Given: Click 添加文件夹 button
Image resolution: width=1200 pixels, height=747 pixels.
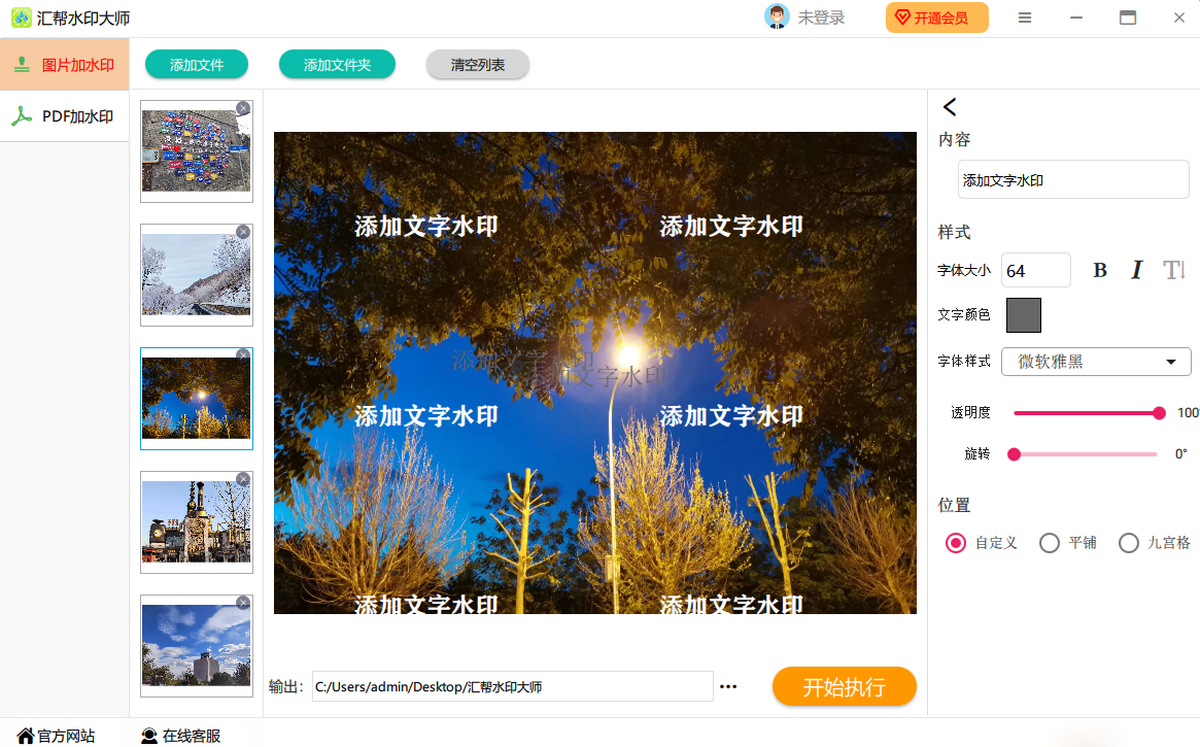Looking at the screenshot, I should [x=337, y=65].
